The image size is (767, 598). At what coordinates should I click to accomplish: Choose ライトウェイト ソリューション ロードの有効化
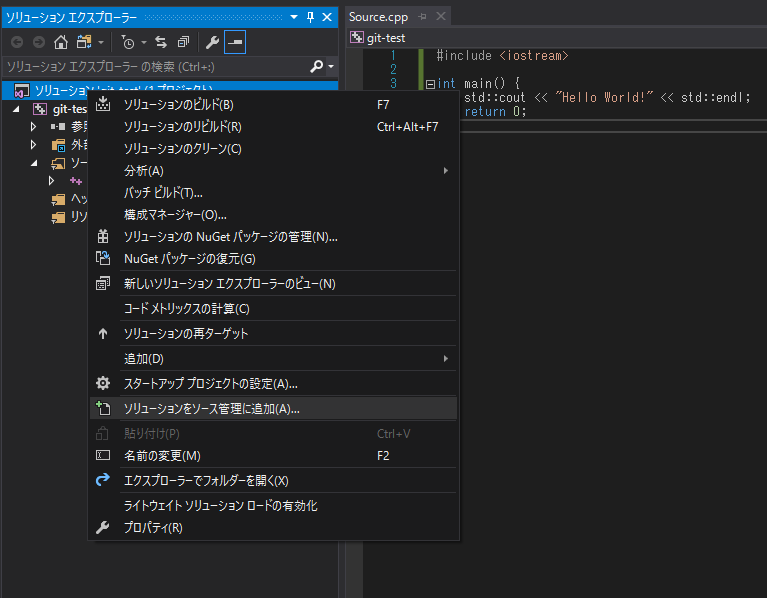point(273,506)
